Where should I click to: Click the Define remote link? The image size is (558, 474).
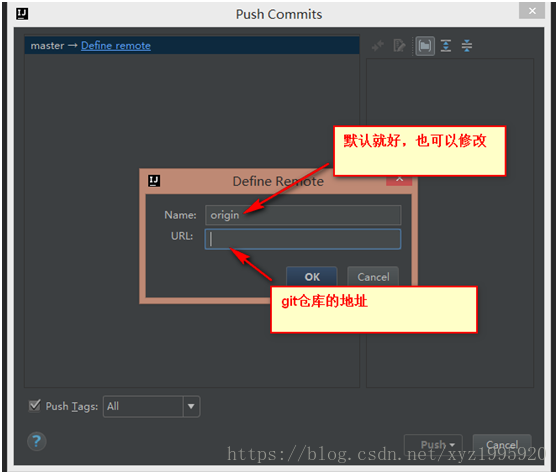pyautogui.click(x=116, y=46)
